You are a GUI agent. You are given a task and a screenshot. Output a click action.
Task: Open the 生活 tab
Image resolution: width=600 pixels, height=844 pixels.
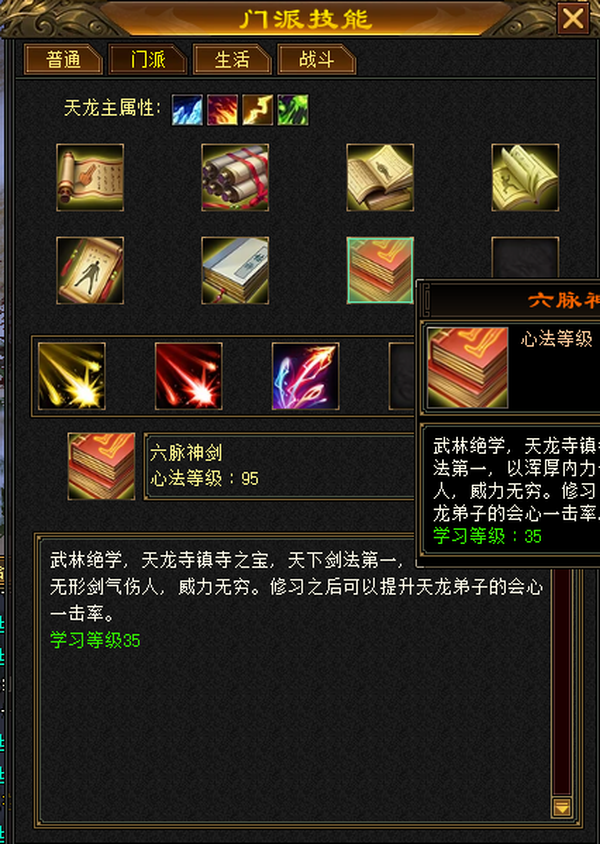pyautogui.click(x=232, y=59)
